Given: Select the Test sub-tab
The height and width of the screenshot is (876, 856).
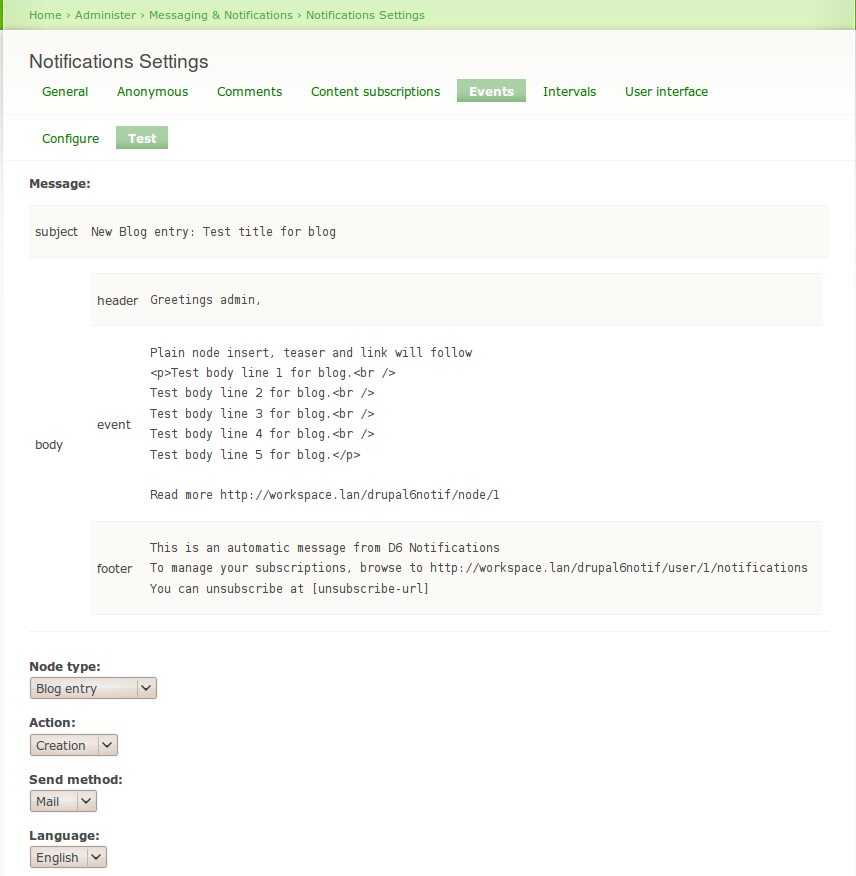Looking at the screenshot, I should tap(141, 138).
